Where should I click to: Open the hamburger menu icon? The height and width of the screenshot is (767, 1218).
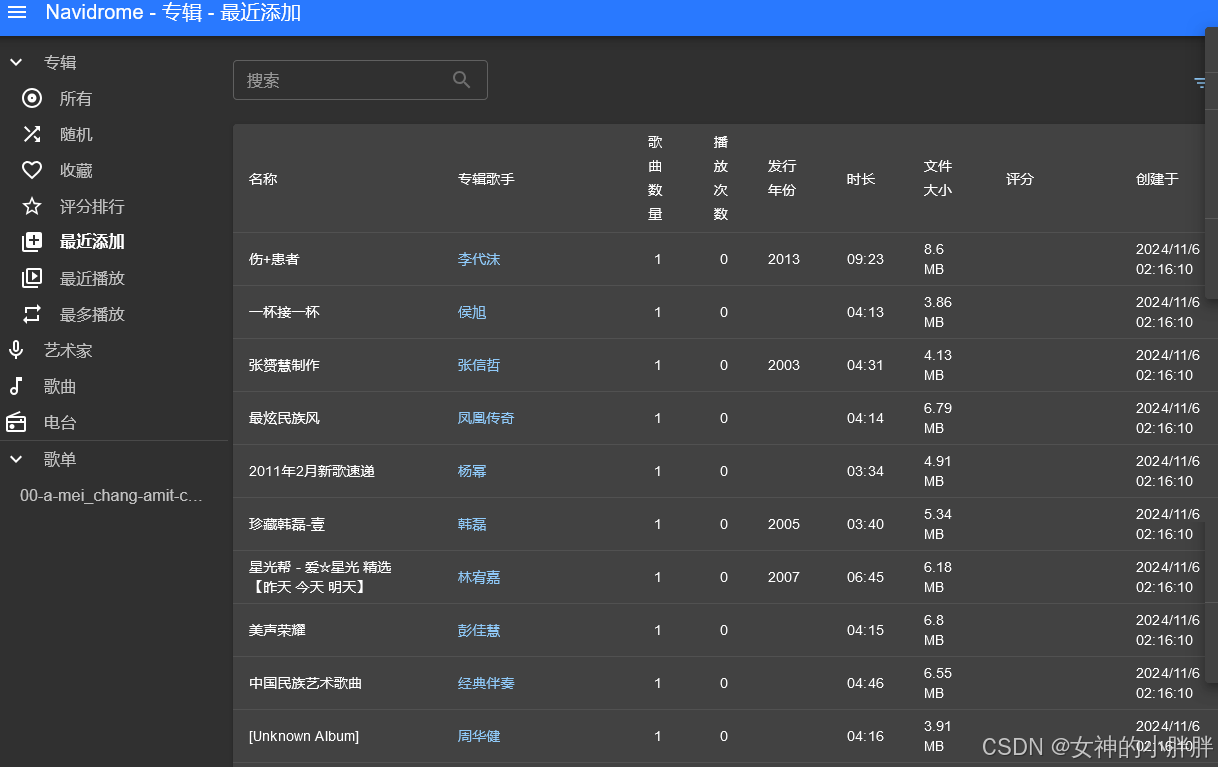[x=17, y=13]
